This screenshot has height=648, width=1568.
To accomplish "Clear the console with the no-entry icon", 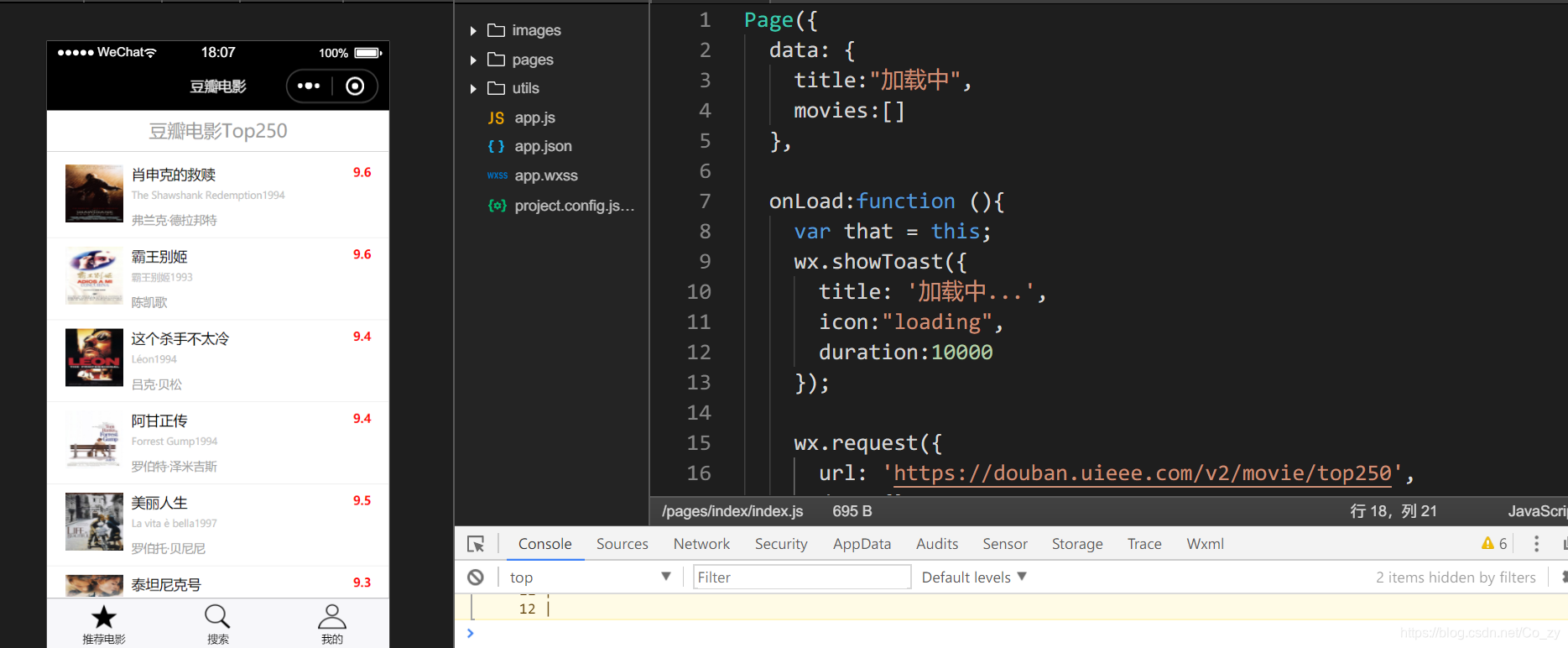I will click(x=476, y=577).
